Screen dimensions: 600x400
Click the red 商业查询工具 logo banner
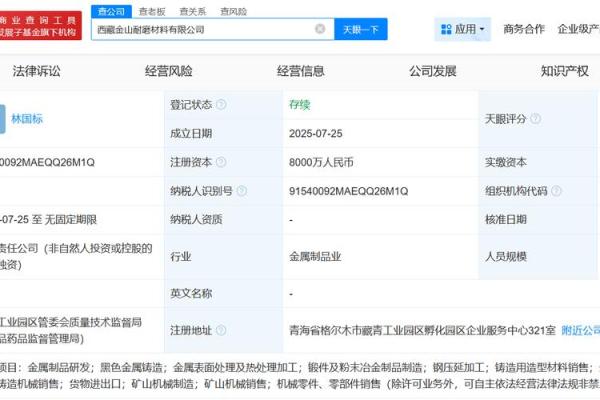pos(40,26)
